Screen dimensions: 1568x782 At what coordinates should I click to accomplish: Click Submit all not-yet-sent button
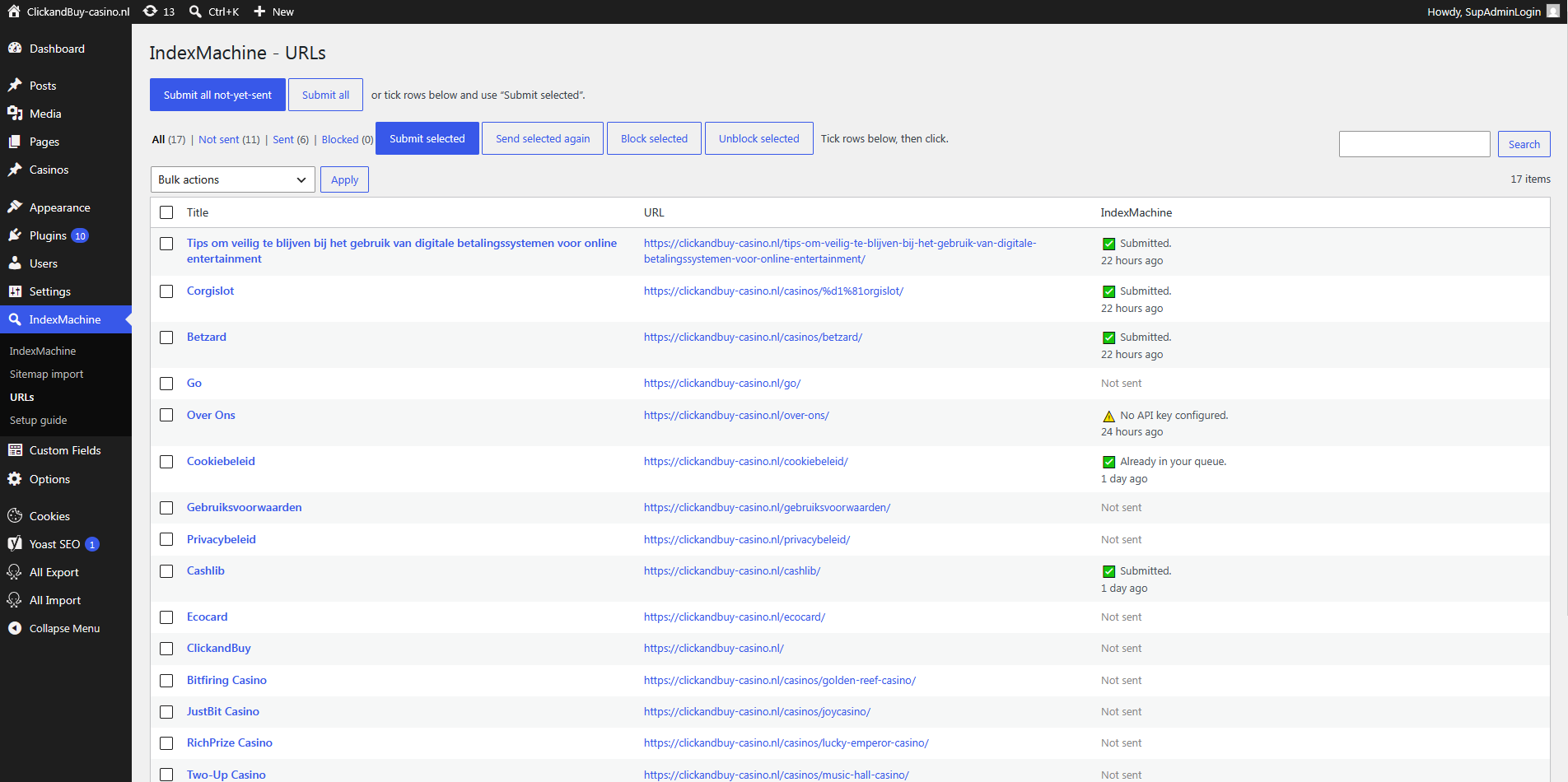coord(217,95)
